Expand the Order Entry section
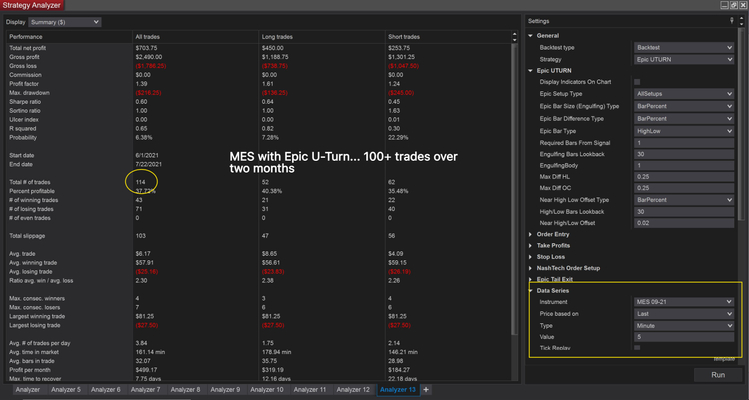749x400 pixels. [530, 234]
